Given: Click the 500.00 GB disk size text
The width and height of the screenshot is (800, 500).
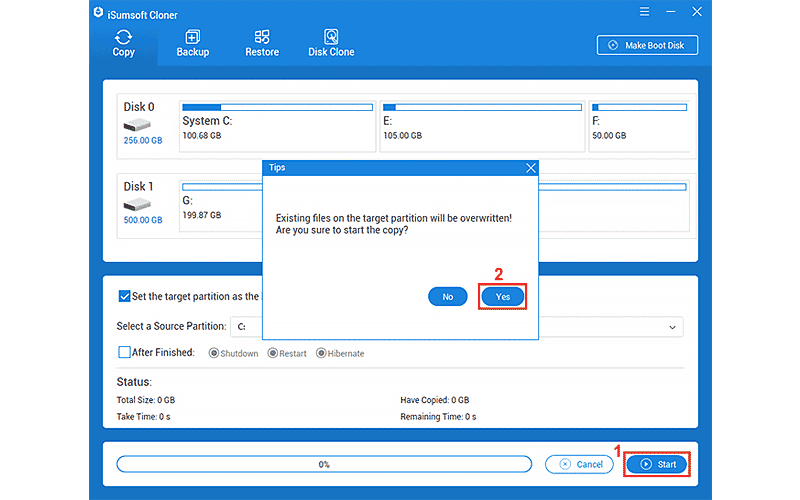Looking at the screenshot, I should pos(143,220).
